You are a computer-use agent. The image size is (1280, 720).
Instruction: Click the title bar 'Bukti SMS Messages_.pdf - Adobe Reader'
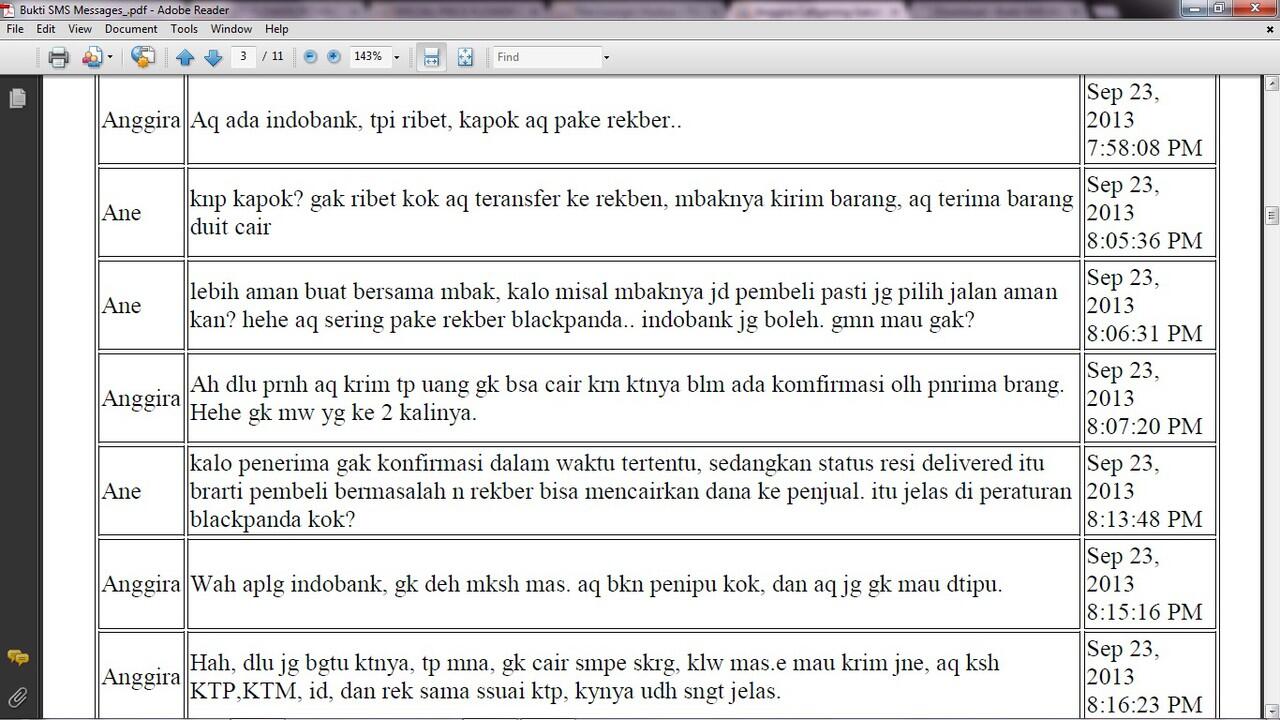(x=124, y=9)
